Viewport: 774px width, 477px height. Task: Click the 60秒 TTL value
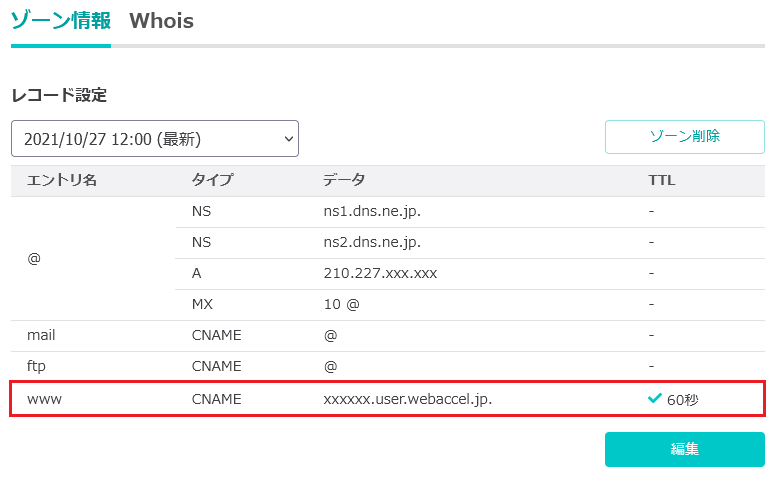[683, 399]
